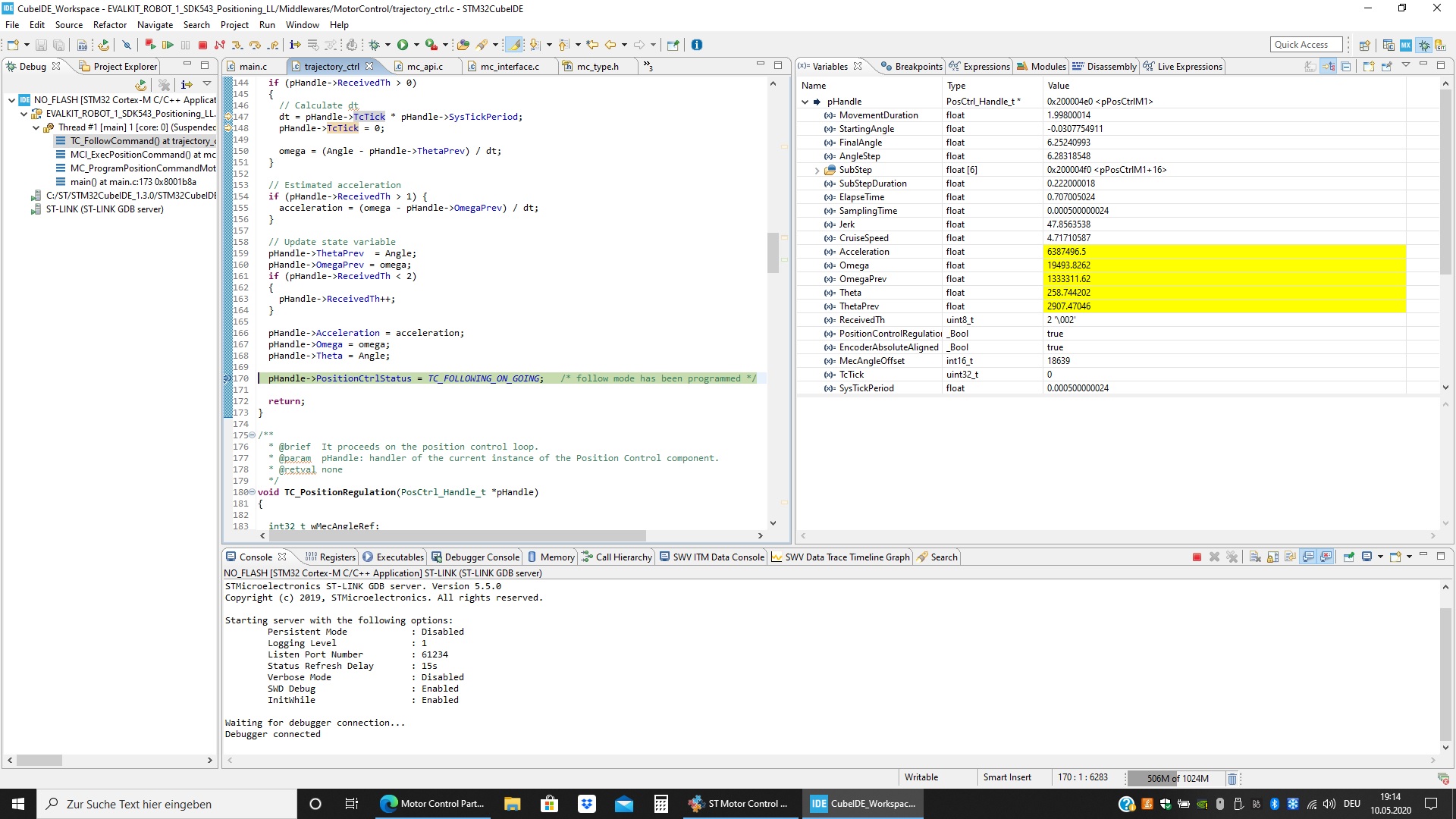Open the Debug configurations dropdown arrow
The height and width of the screenshot is (819, 1456).
(386, 45)
